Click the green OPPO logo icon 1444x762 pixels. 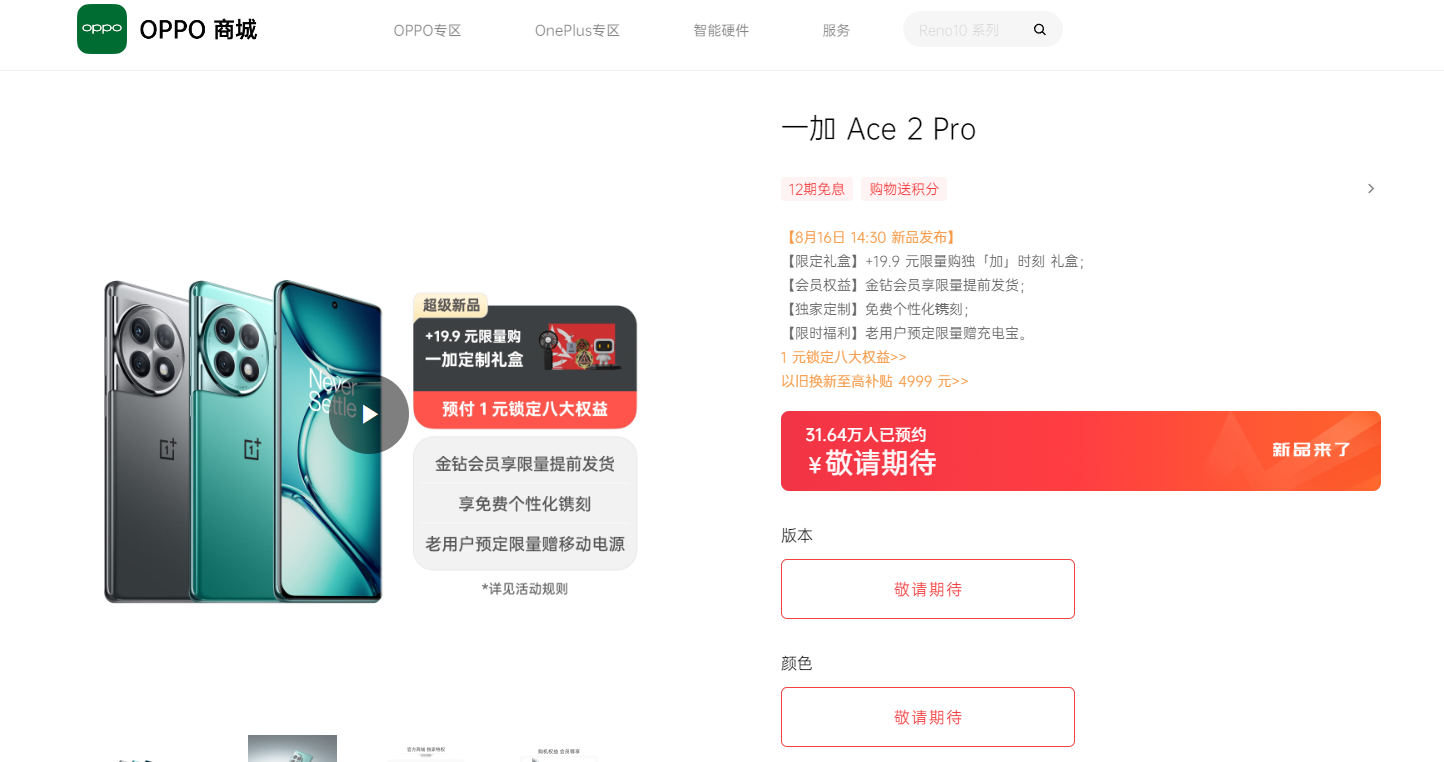[x=102, y=29]
